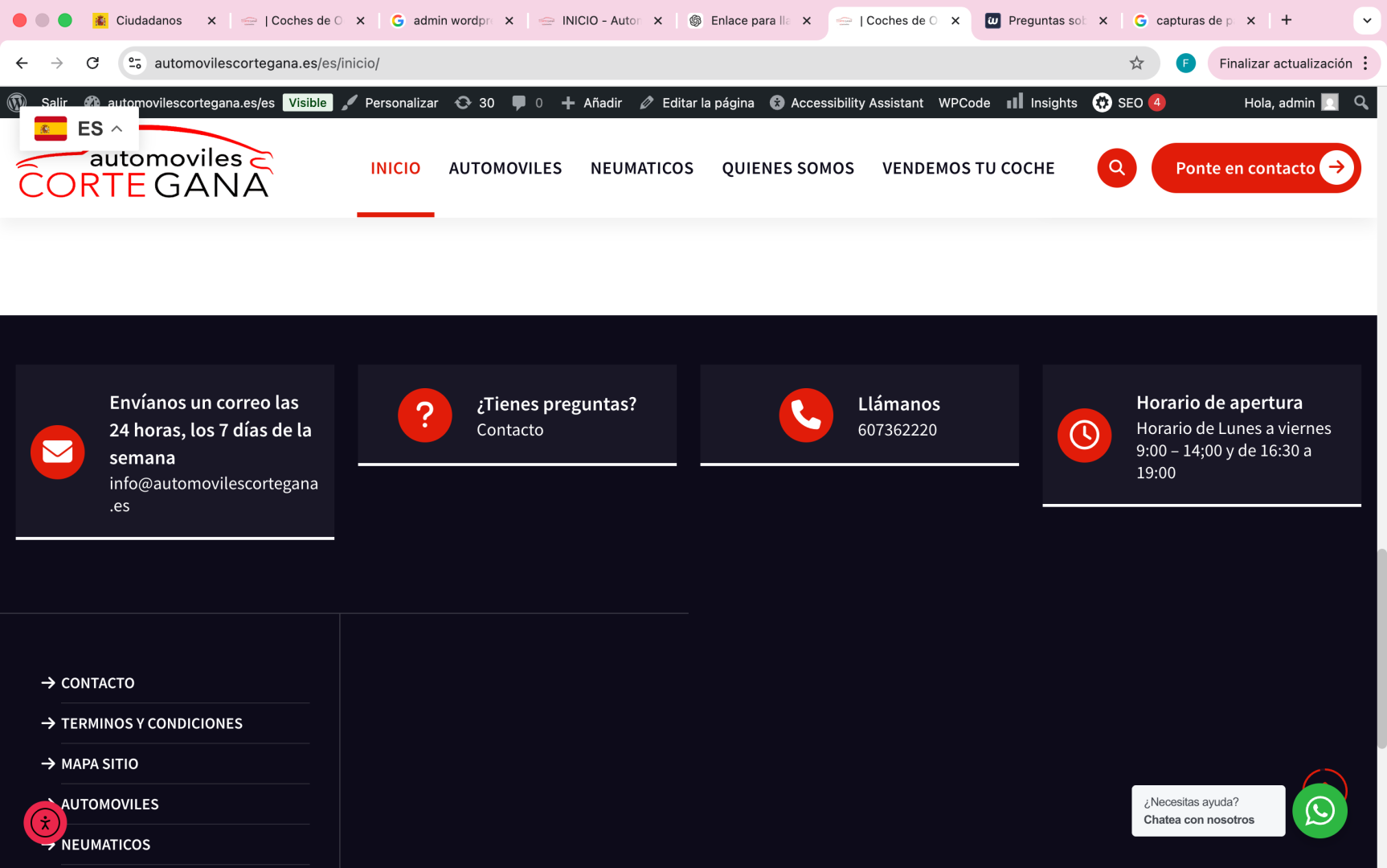Open the Chrome tab list dropdown arrow

(1366, 21)
